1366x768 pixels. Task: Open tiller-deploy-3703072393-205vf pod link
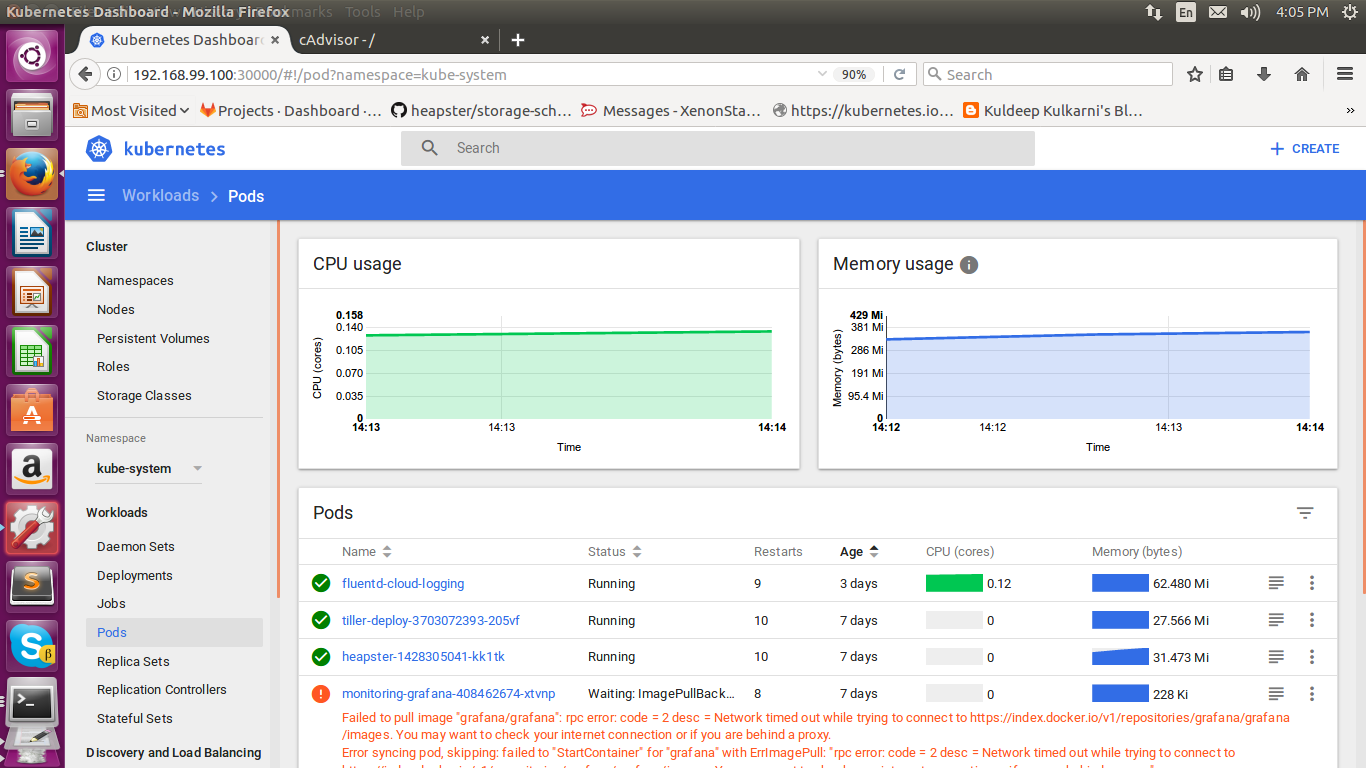(431, 620)
